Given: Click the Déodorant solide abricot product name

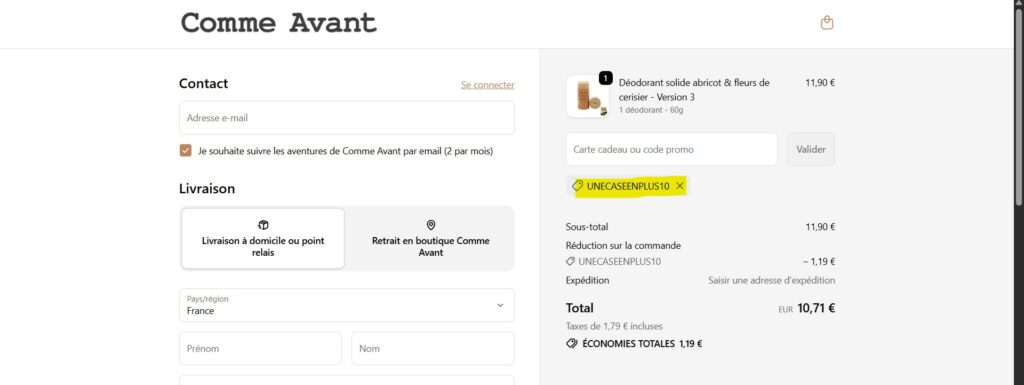Looking at the screenshot, I should click(x=694, y=90).
